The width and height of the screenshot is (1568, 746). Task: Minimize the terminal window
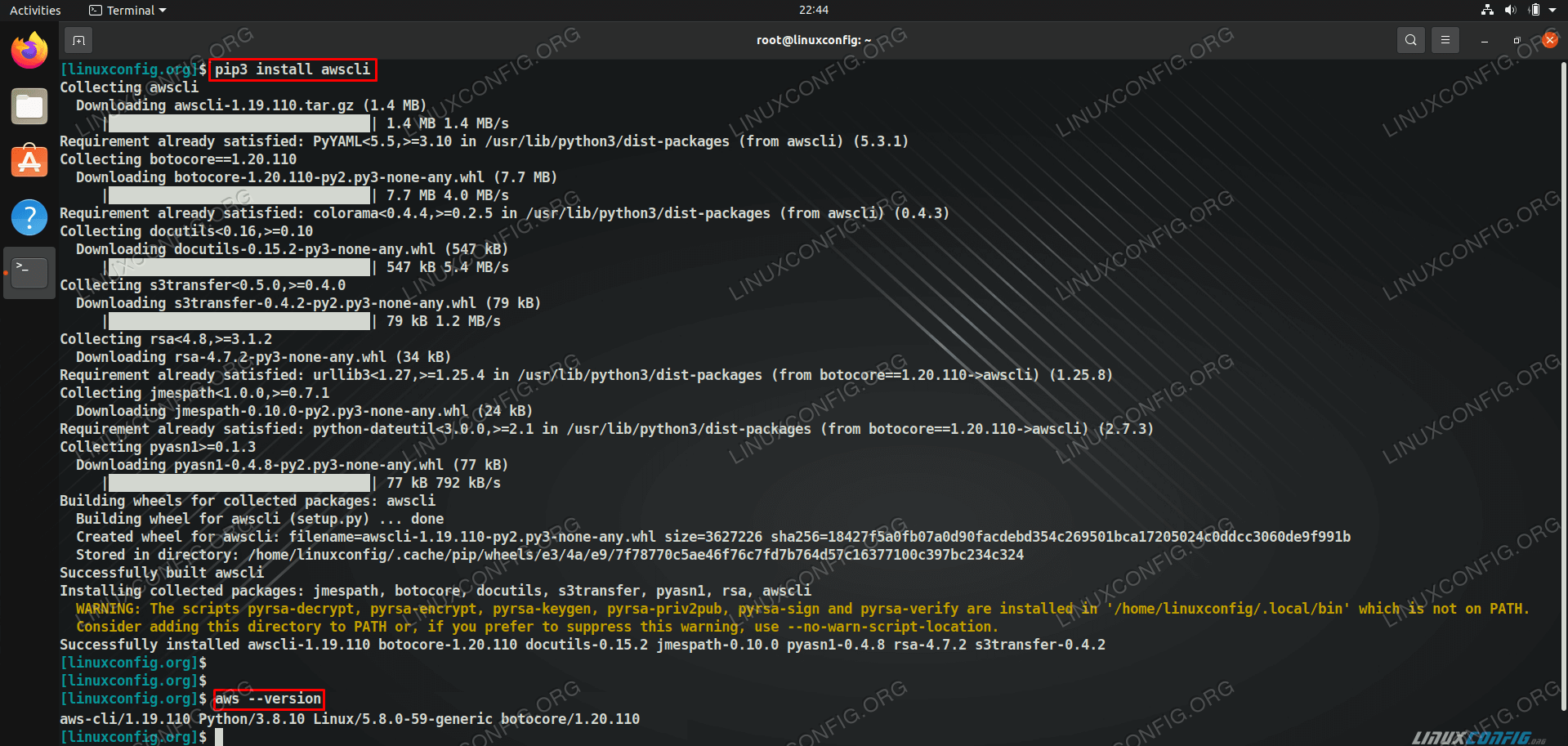1484,40
